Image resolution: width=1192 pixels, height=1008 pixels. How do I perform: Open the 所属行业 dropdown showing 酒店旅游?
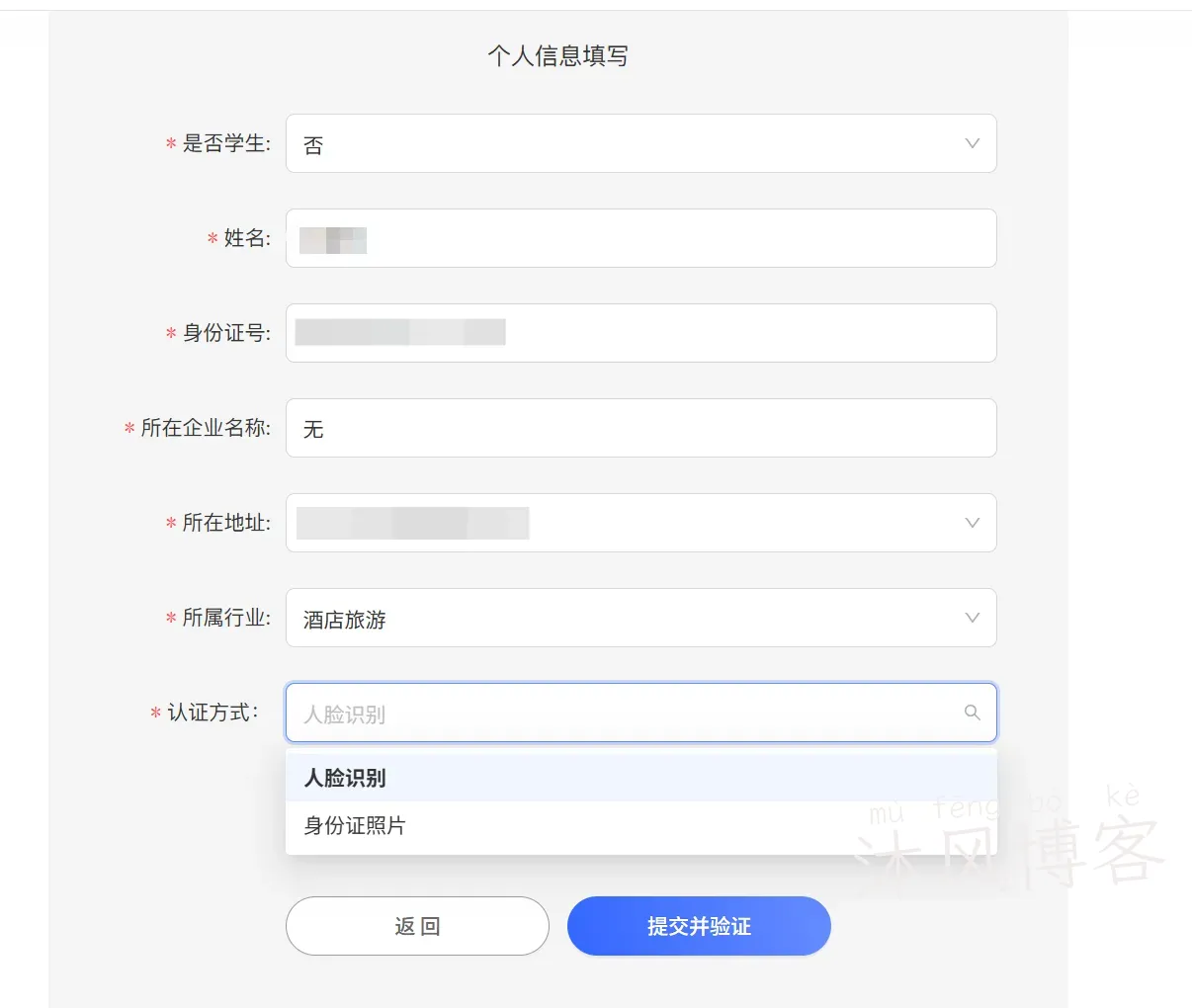click(x=640, y=618)
